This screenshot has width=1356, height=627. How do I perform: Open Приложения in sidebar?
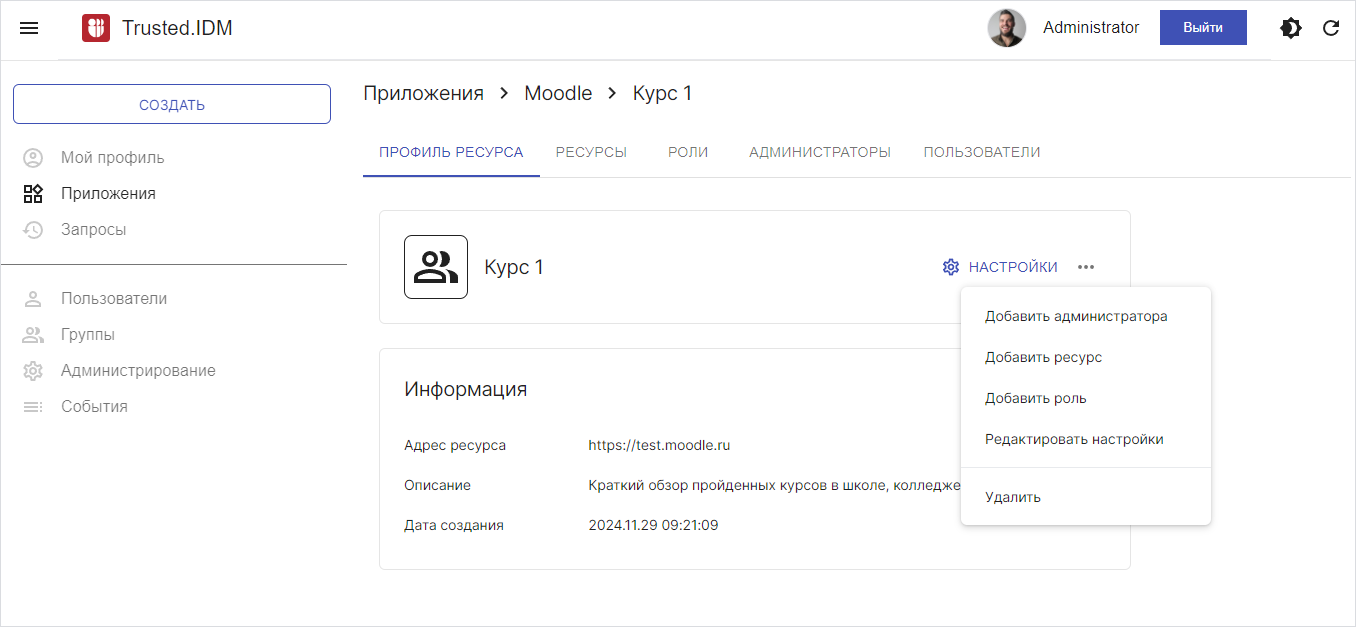coord(108,194)
